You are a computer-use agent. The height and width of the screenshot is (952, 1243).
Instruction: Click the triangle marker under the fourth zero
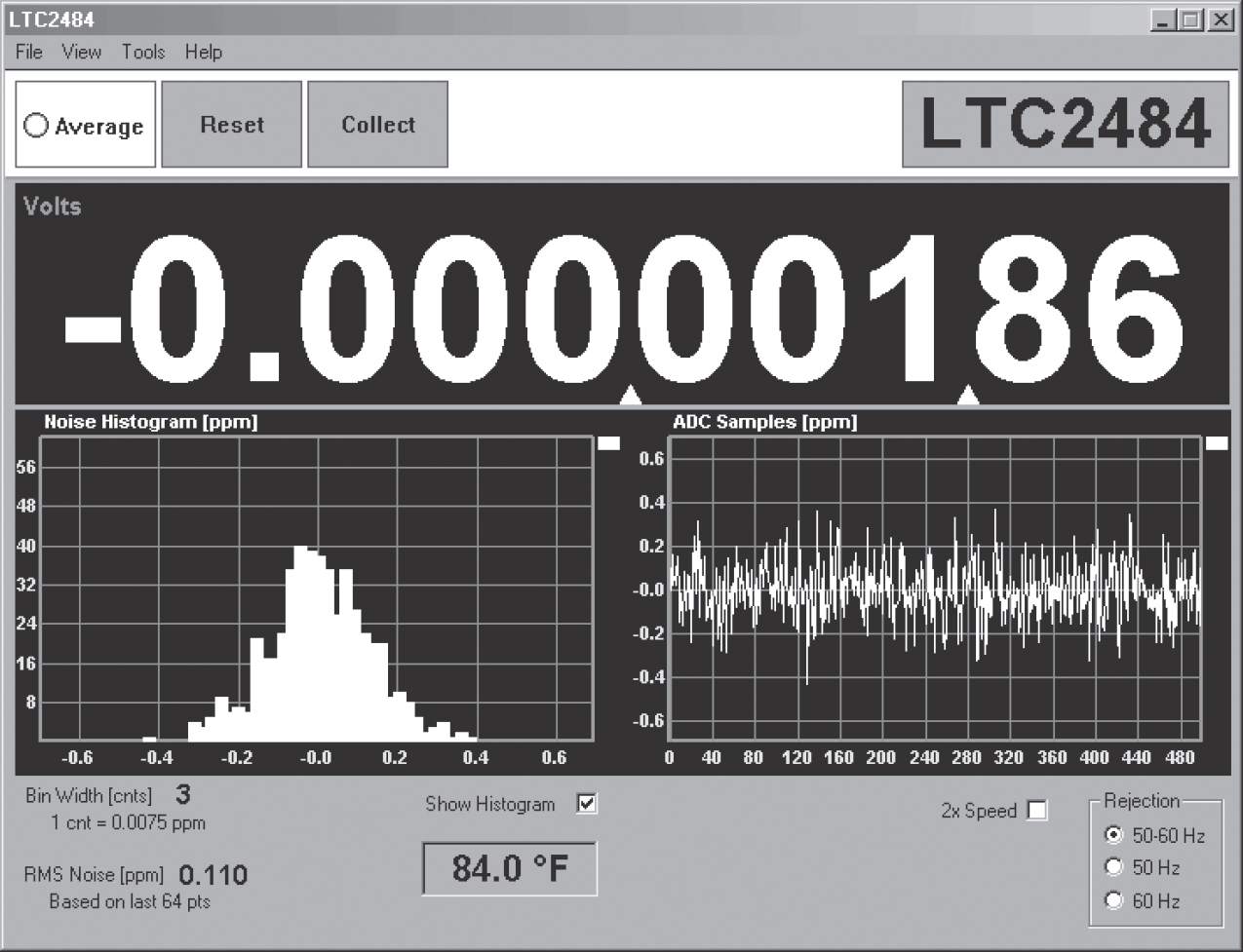pos(631,394)
